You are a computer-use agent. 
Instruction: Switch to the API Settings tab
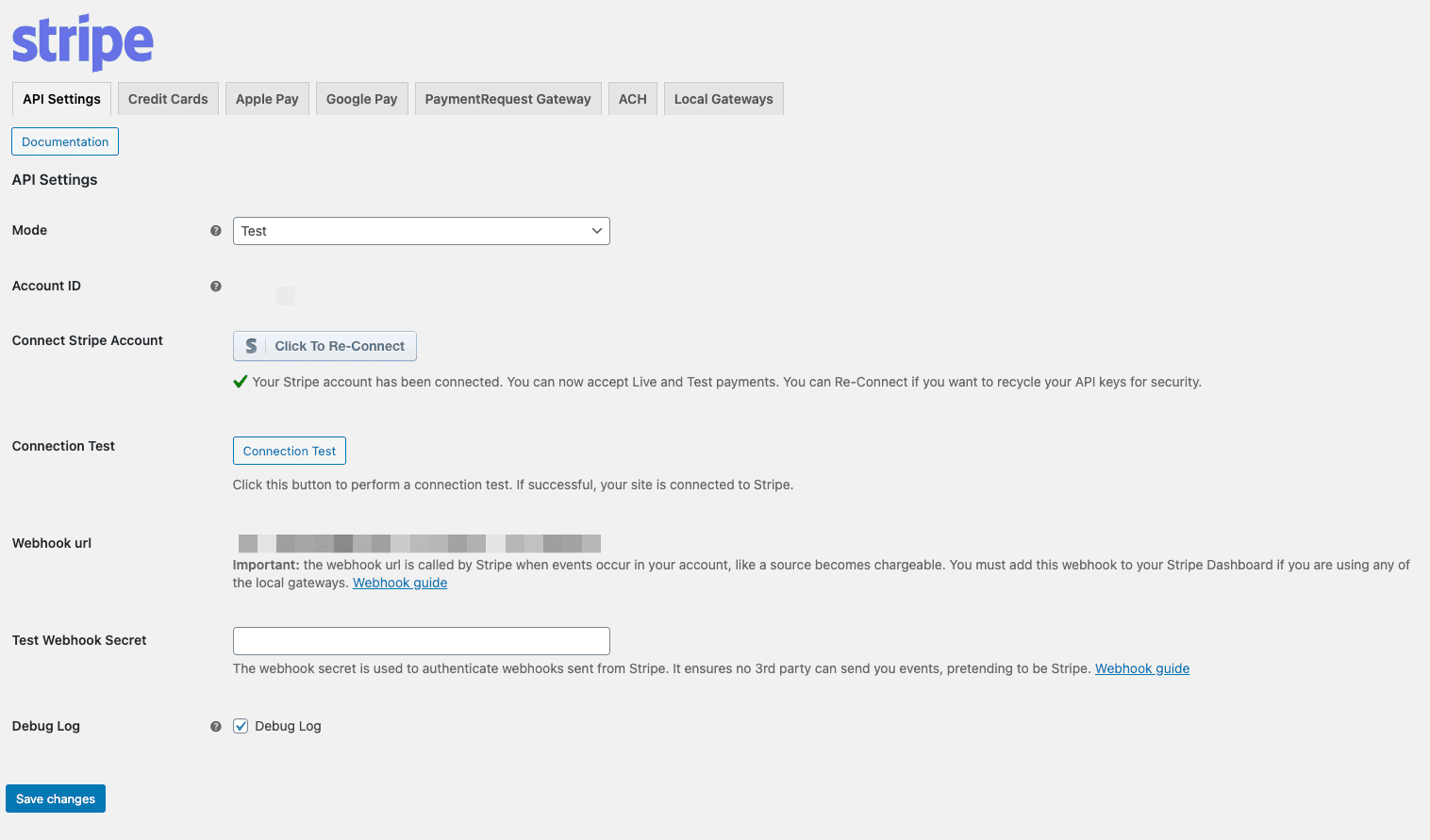(x=61, y=99)
